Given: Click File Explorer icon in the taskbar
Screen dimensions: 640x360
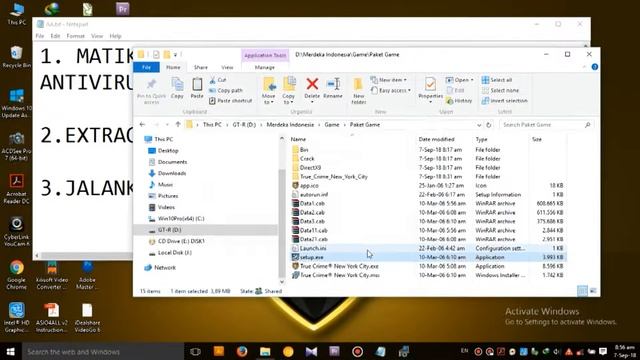Looking at the screenshot, I should point(265,351).
